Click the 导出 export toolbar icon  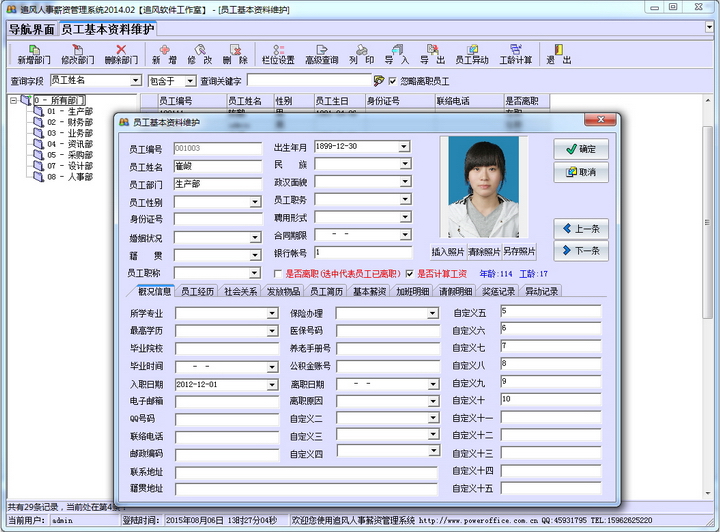pos(432,54)
